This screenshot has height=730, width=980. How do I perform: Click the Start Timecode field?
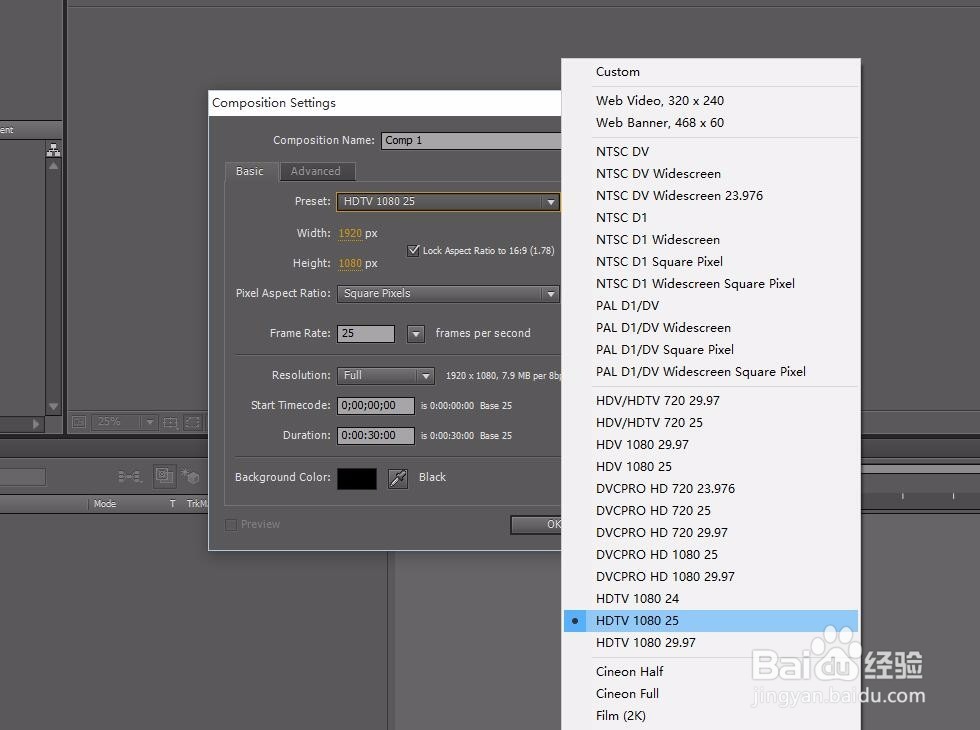[376, 406]
